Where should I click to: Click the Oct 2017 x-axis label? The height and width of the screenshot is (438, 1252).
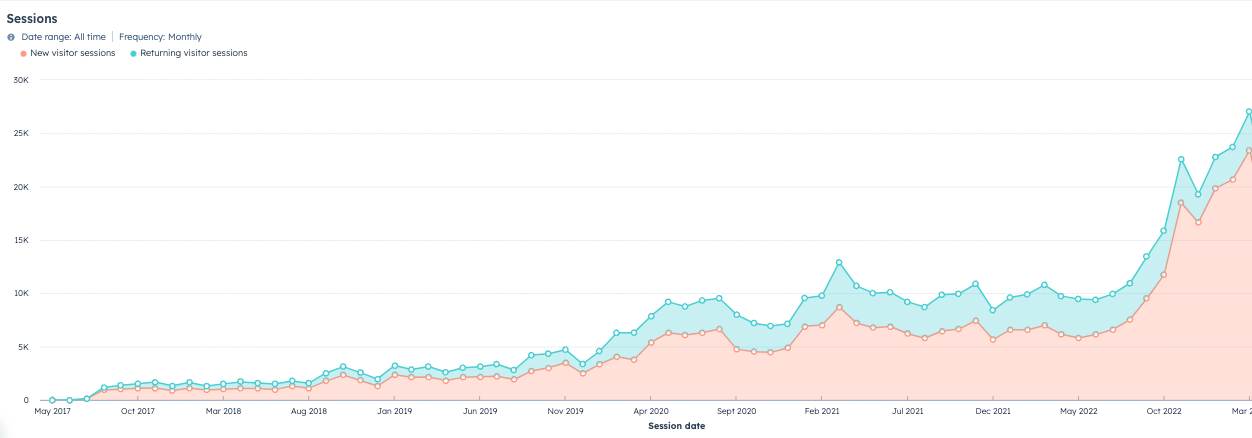(x=137, y=411)
